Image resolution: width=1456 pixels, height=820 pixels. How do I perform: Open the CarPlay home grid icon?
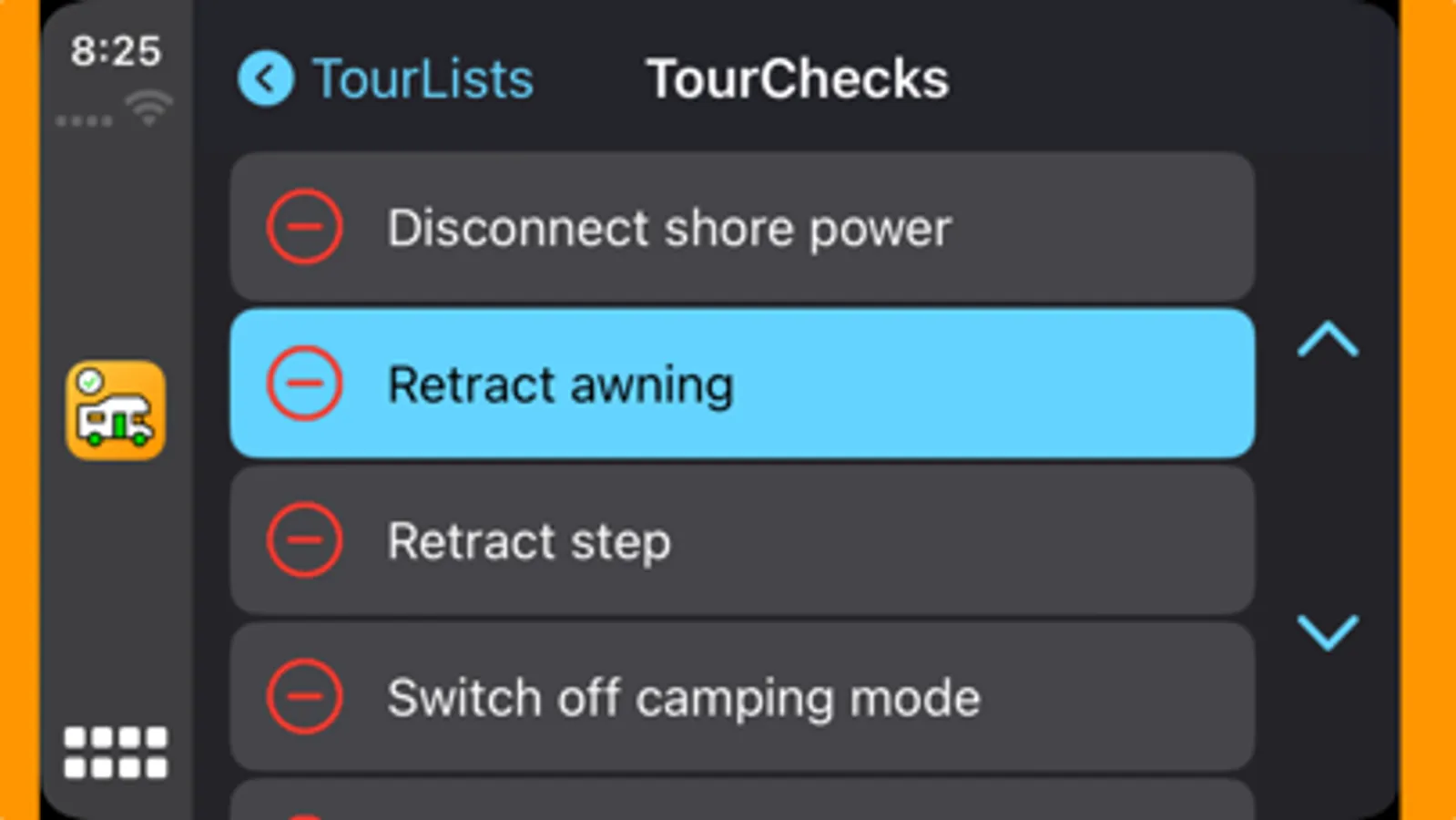coord(116,753)
